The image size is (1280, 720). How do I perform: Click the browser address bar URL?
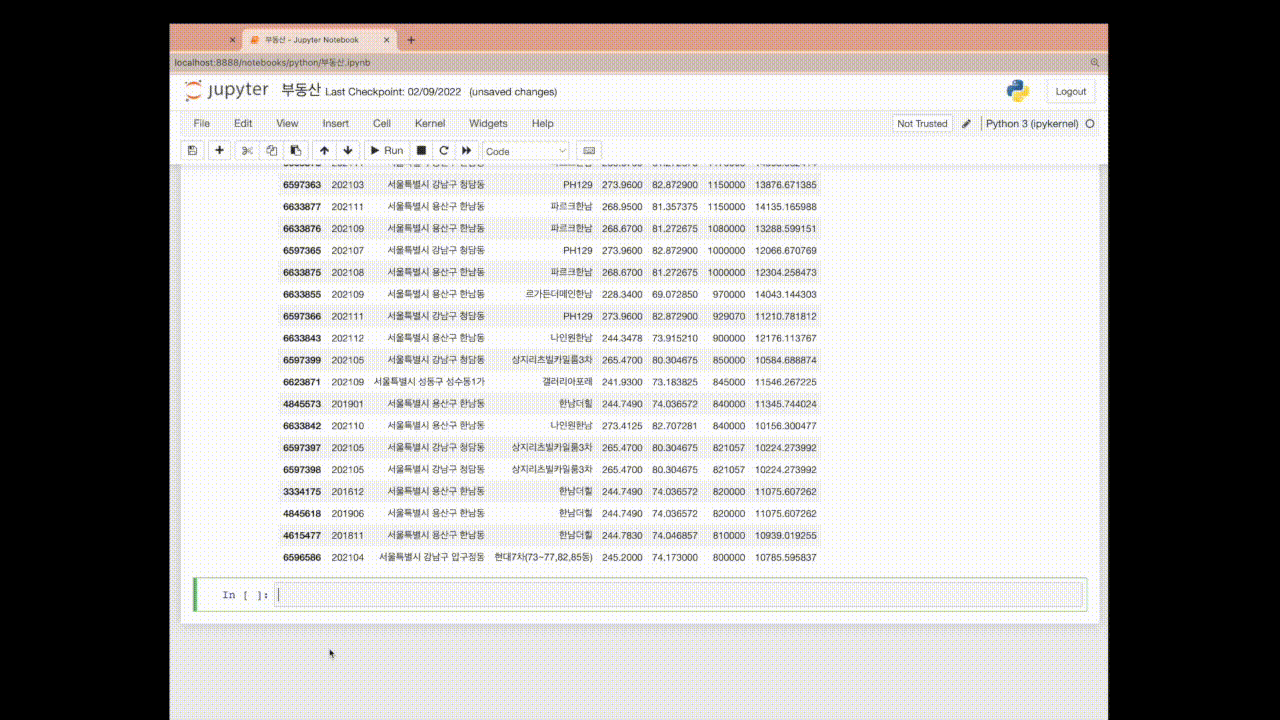(273, 62)
